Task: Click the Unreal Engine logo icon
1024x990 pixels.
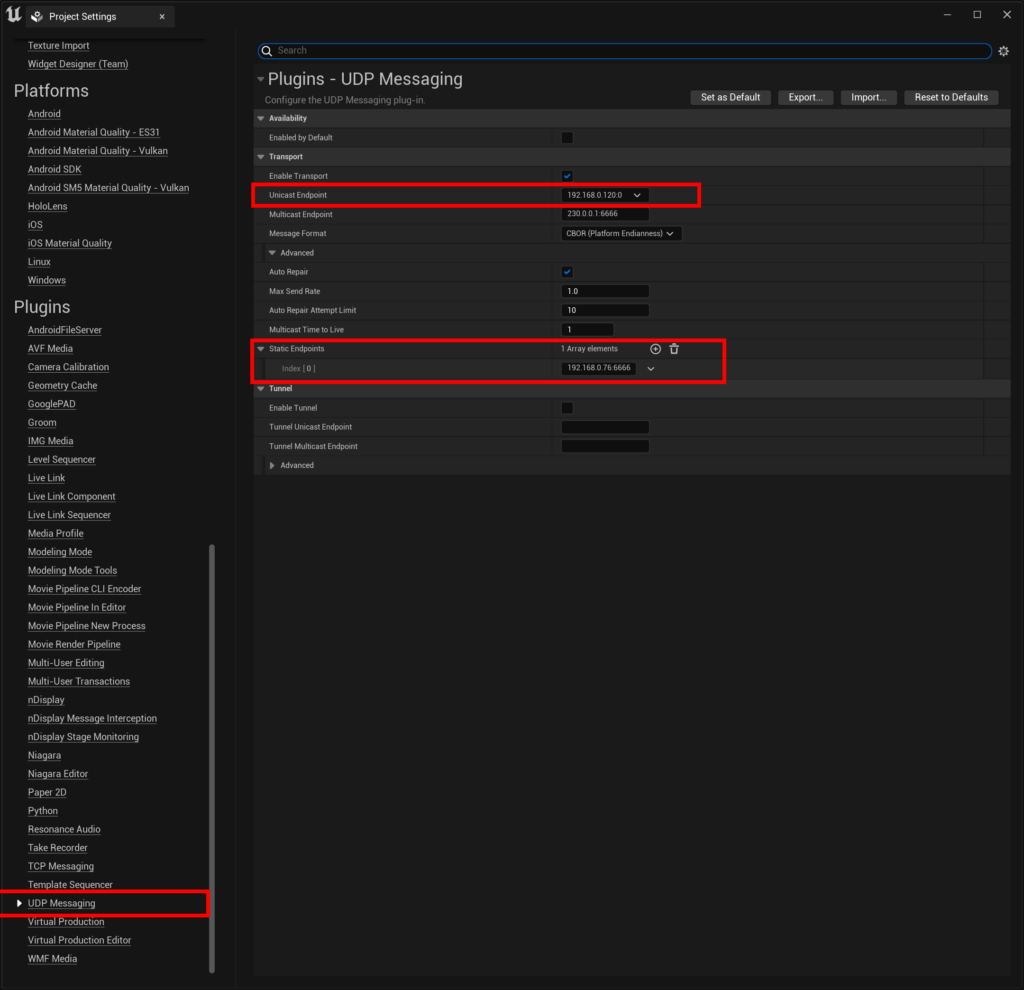Action: point(14,15)
